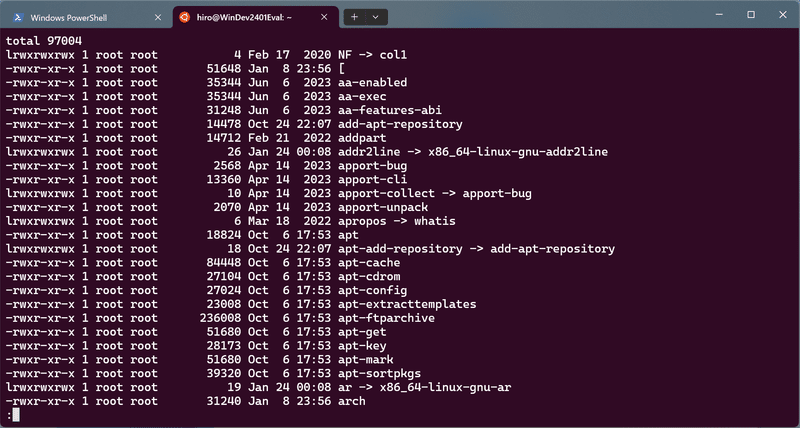800x428 pixels.
Task: Click the Ubuntu icon on the second tab
Action: [x=184, y=17]
